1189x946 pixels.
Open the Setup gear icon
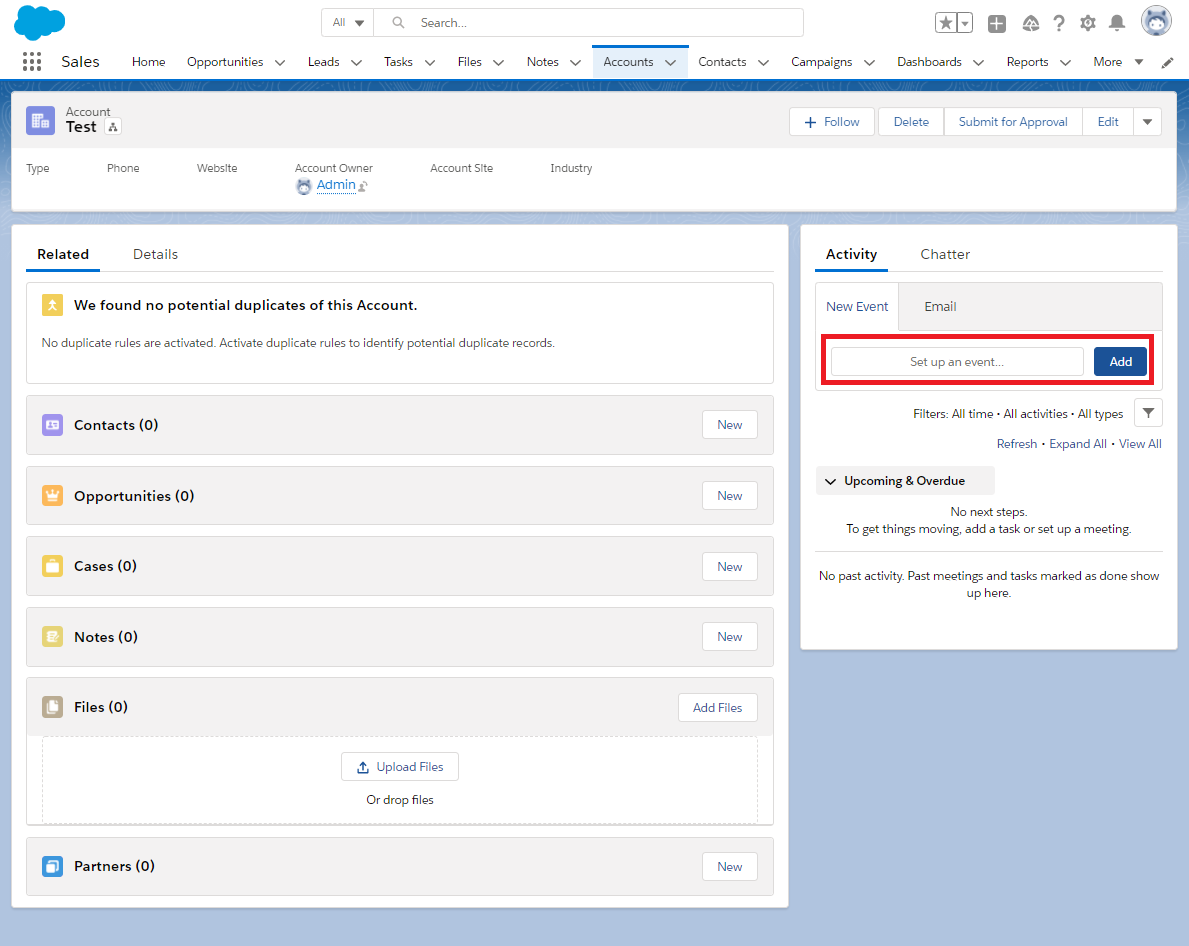click(x=1088, y=23)
